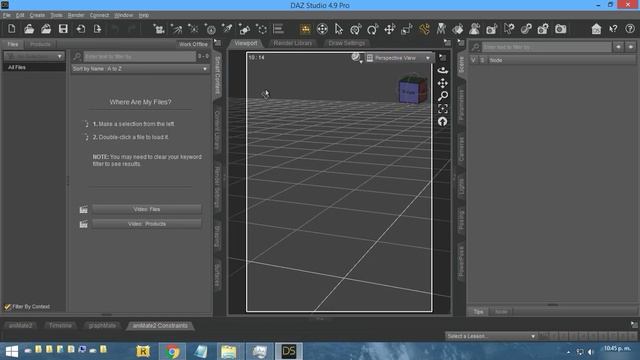Screen dimensions: 640x360
Task: Create a new linear point light
Action: coord(210,29)
